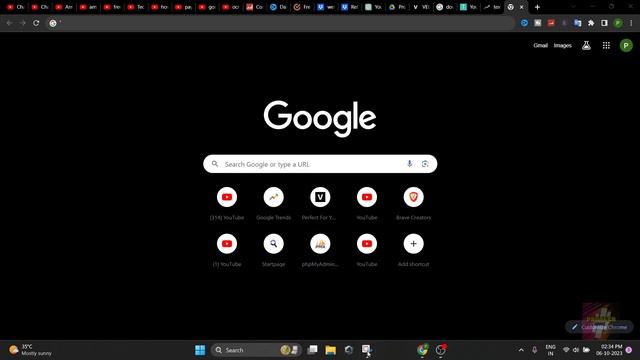
Task: Switch to the first YouTube 'Ch' tab
Action: [16, 7]
